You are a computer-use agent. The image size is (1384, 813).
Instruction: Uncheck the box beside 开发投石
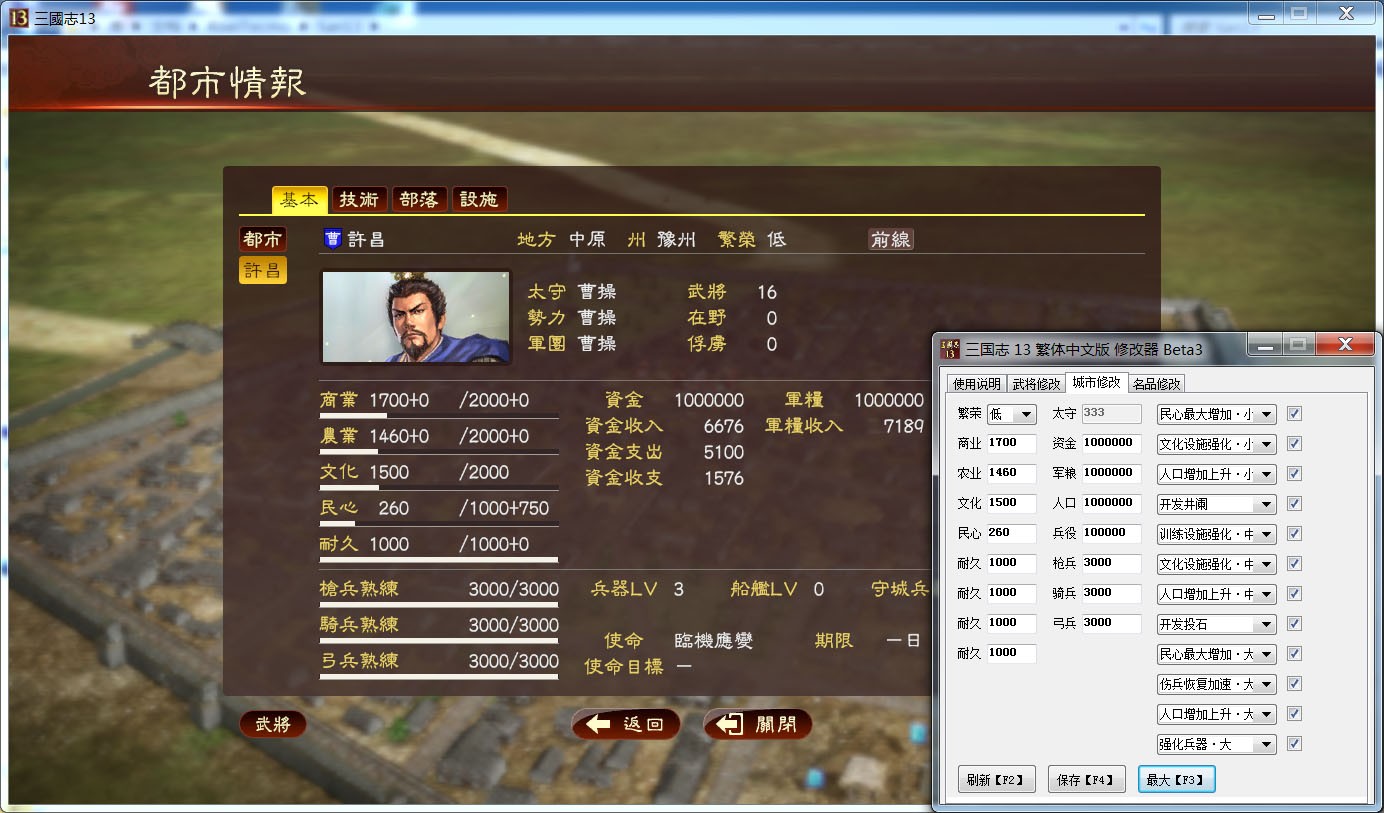click(x=1294, y=624)
